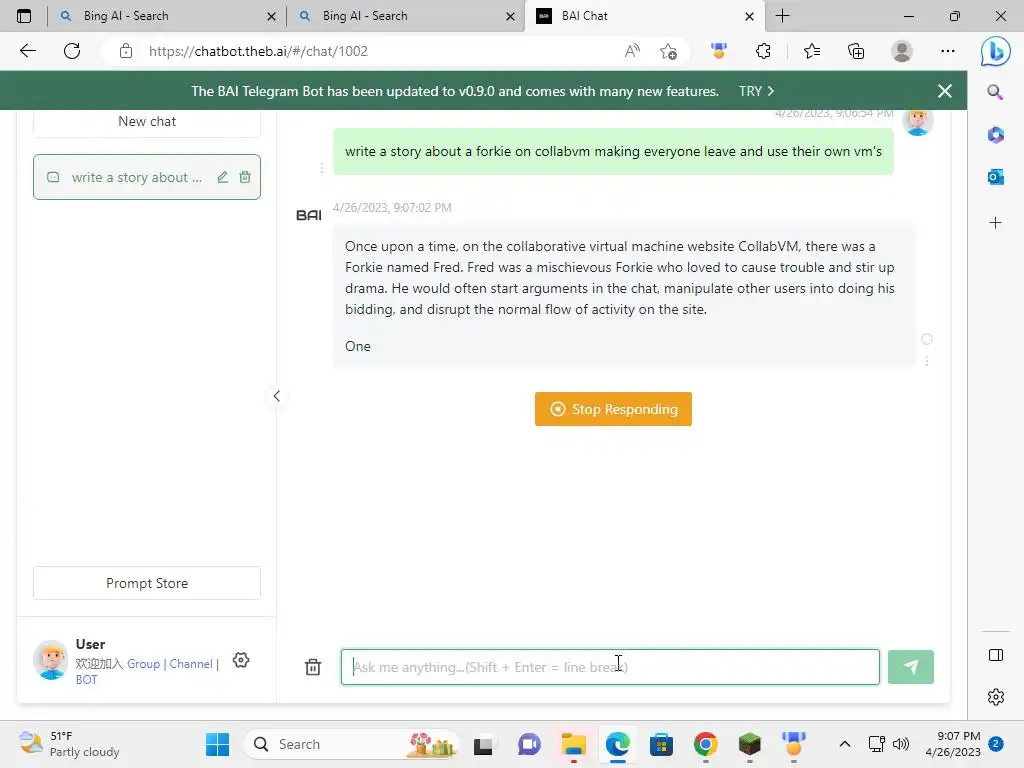
Task: Collapse the chat sidebar chevron
Action: 276,396
